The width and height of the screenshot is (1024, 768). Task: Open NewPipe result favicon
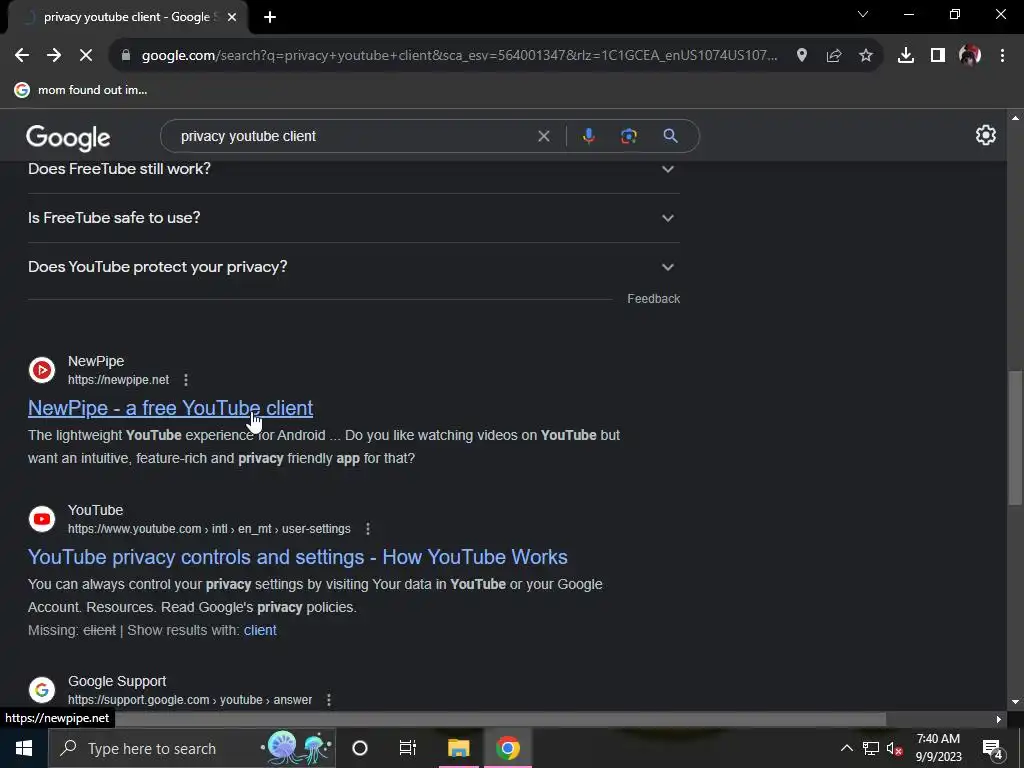click(x=42, y=370)
